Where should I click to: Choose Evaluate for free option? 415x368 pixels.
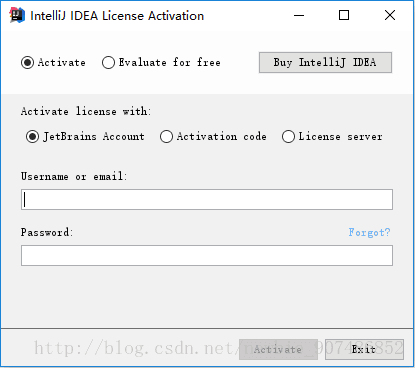click(161, 62)
